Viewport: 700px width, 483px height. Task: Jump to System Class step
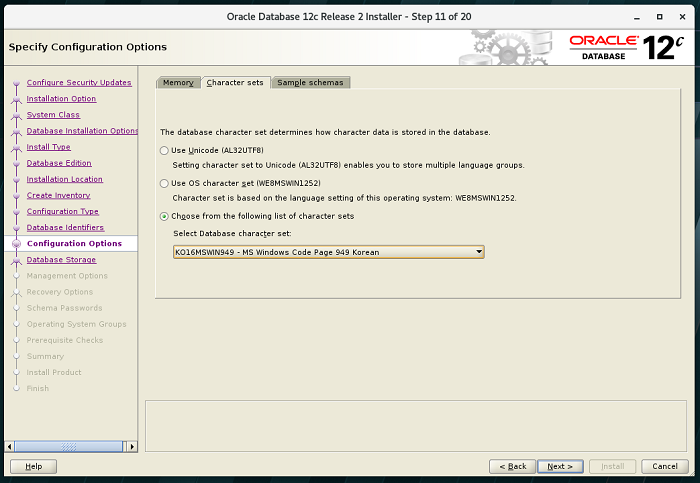tap(53, 115)
